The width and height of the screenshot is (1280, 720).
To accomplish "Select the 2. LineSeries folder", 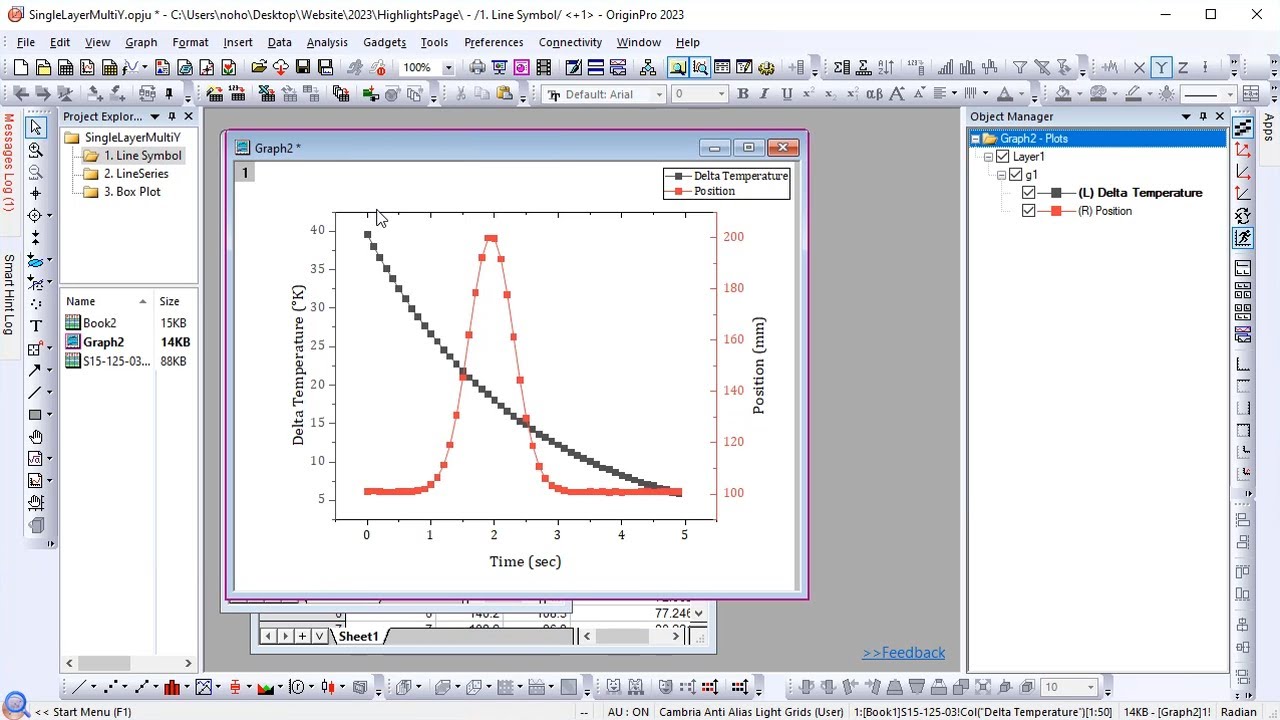I will tap(136, 173).
